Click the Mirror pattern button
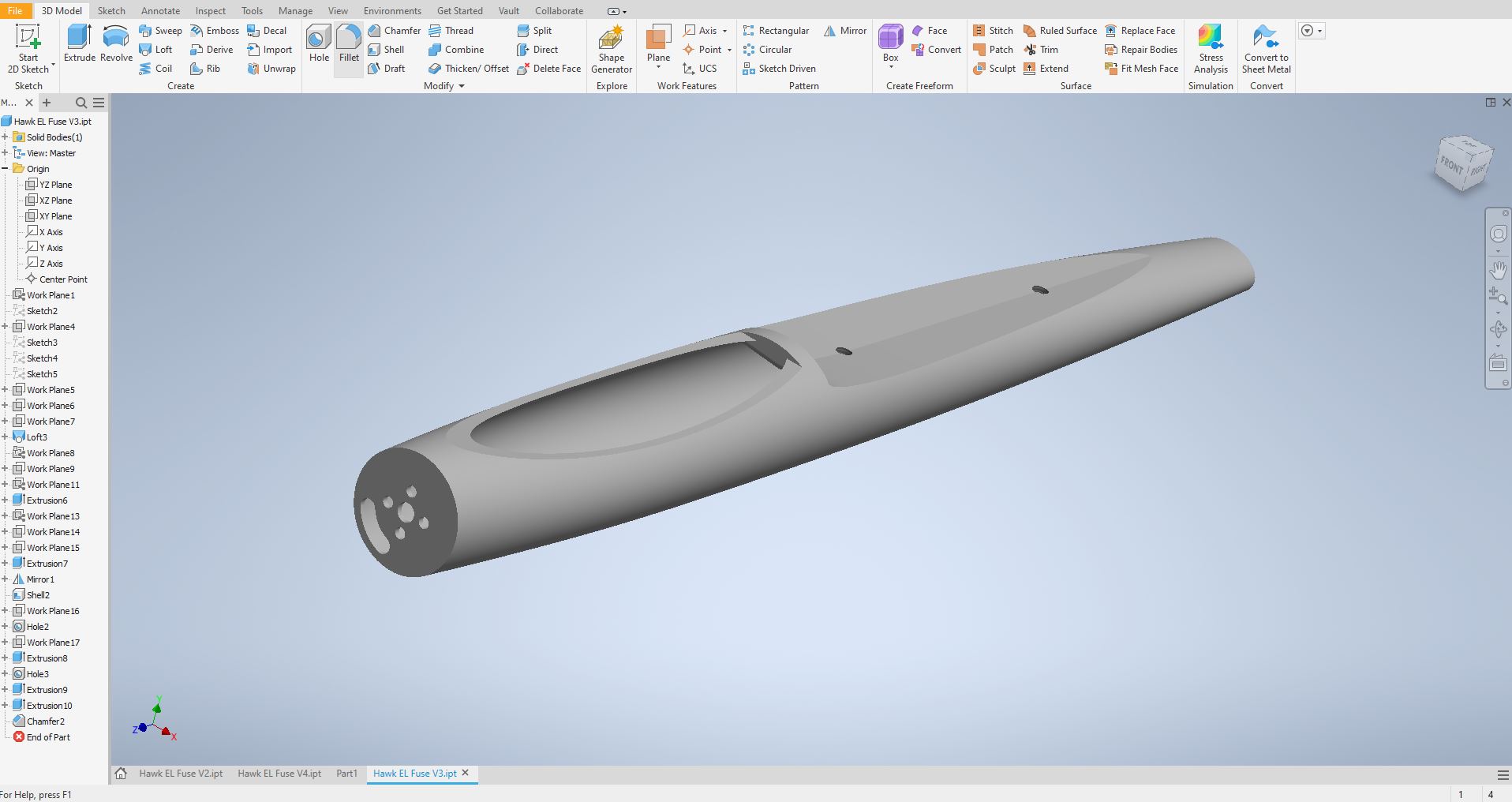This screenshot has width=1512, height=802. 845,31
